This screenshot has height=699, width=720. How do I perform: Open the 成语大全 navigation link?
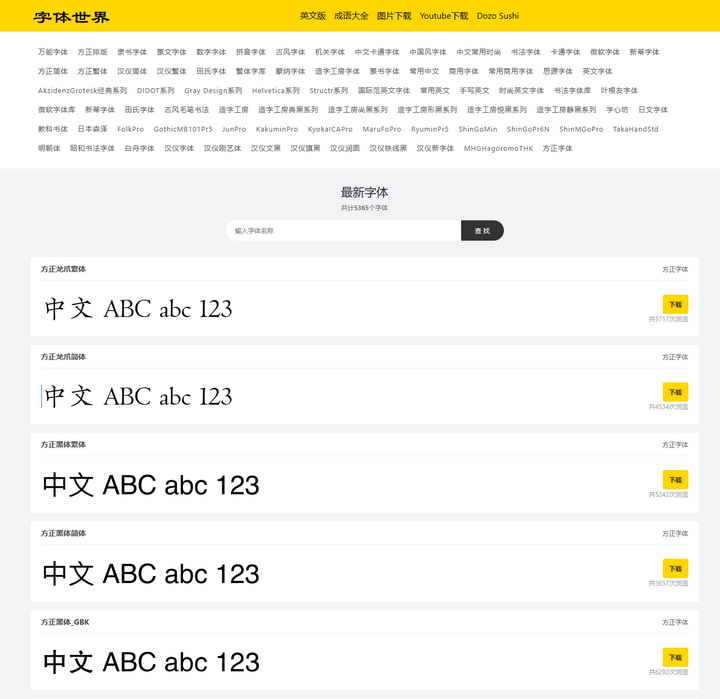(x=351, y=16)
